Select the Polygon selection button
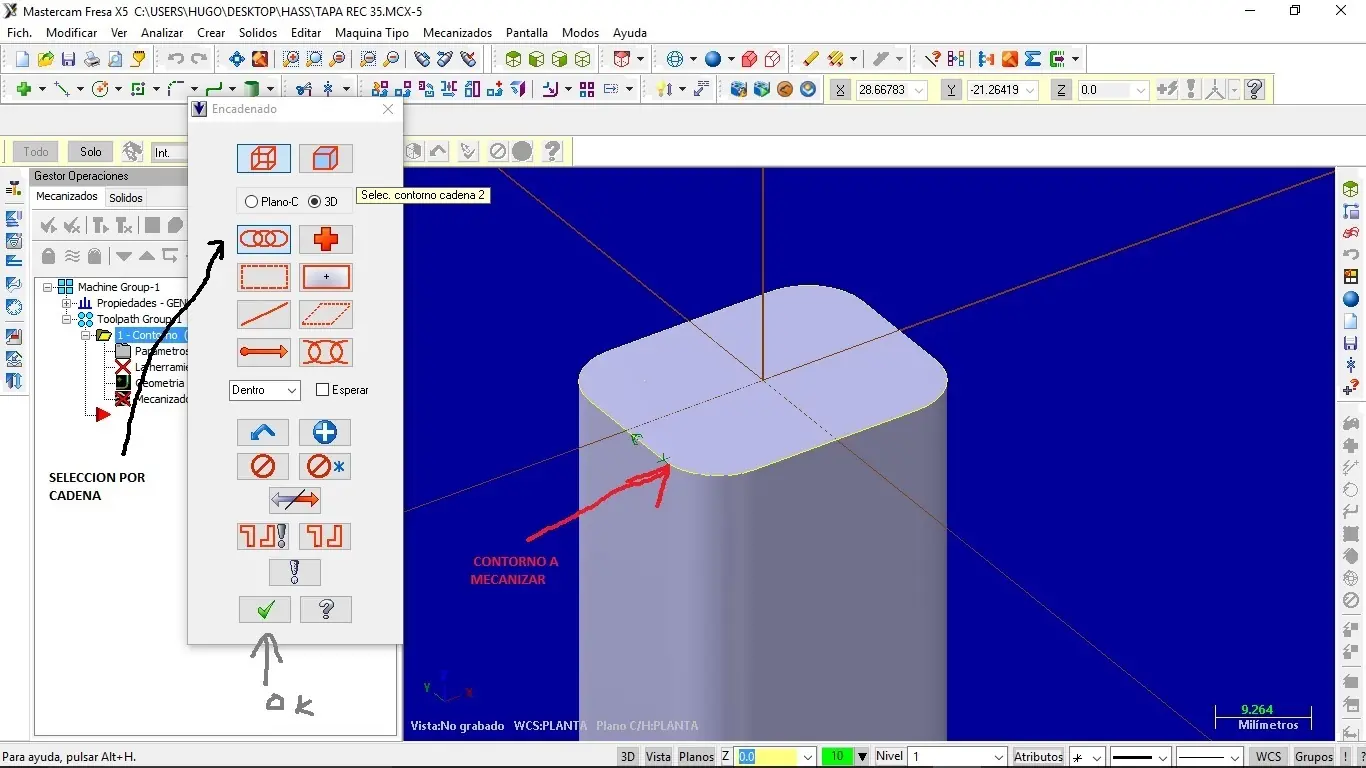This screenshot has width=1366, height=768. click(x=326, y=315)
